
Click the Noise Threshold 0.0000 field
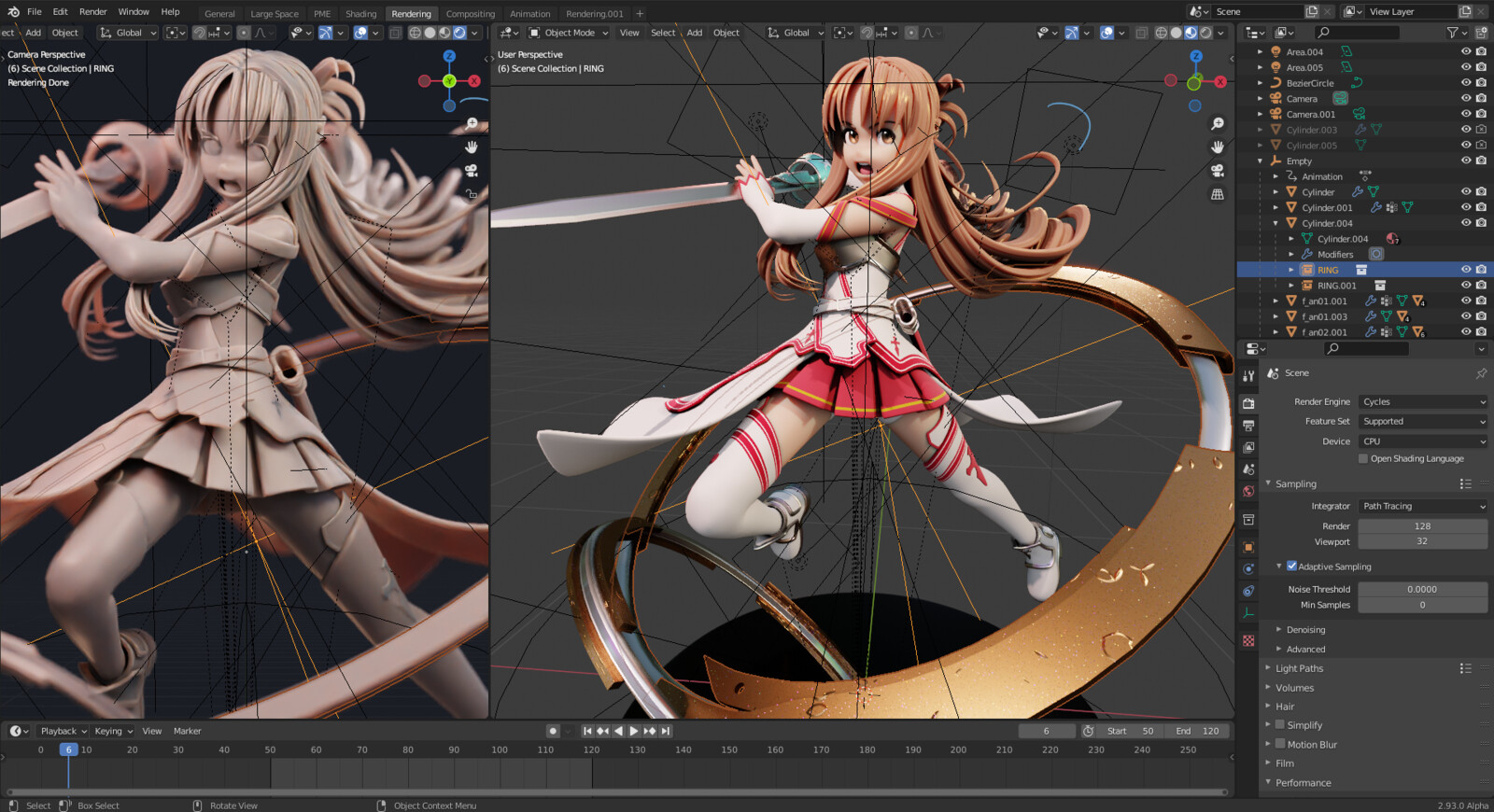point(1423,589)
